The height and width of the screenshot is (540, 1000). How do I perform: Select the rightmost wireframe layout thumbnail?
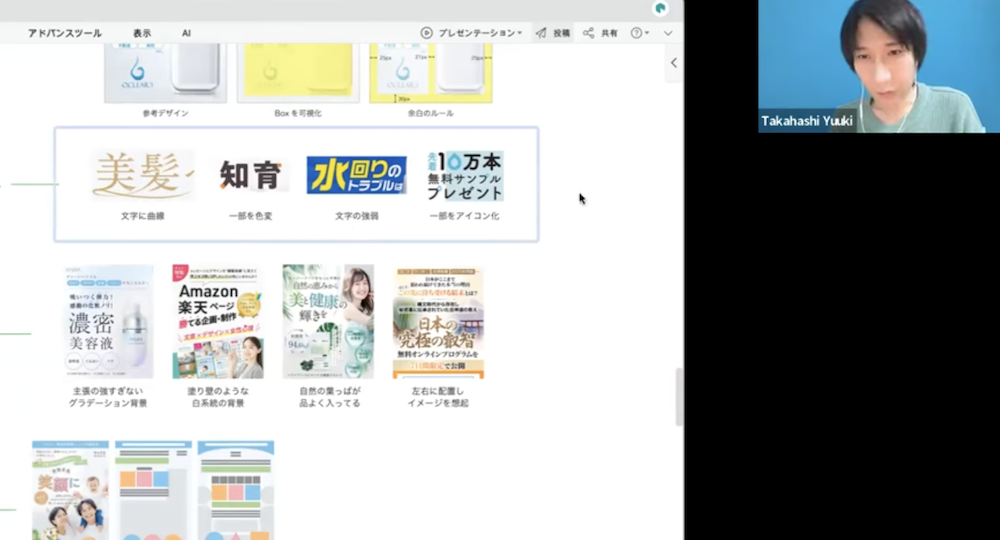(236, 490)
